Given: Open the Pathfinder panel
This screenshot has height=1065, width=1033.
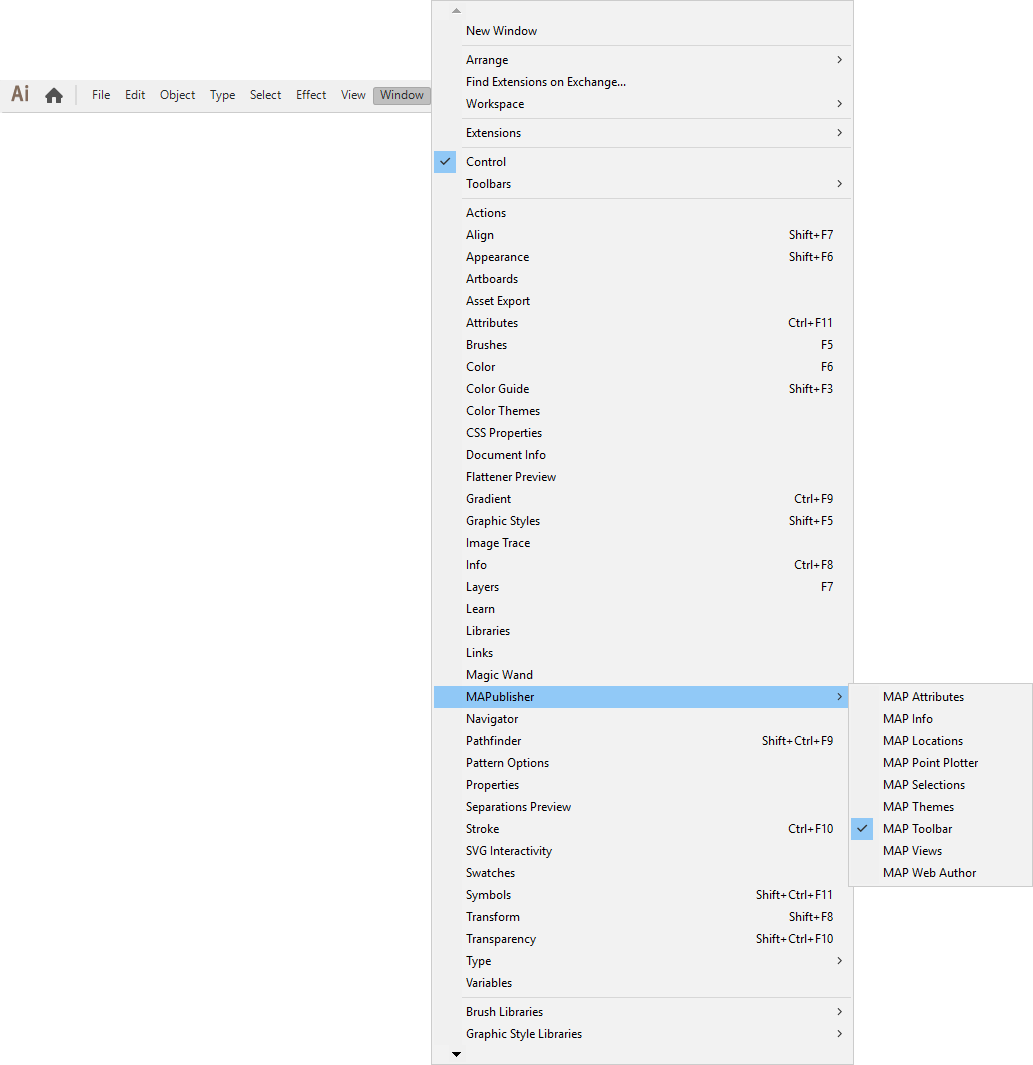Looking at the screenshot, I should pyautogui.click(x=642, y=741).
